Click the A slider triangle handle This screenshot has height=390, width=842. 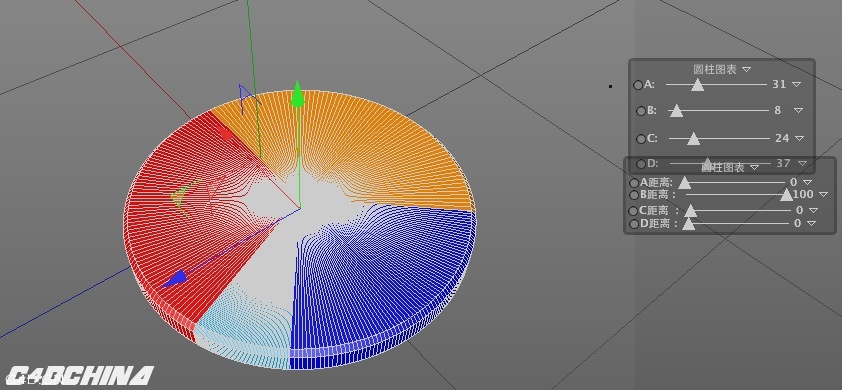(x=697, y=84)
